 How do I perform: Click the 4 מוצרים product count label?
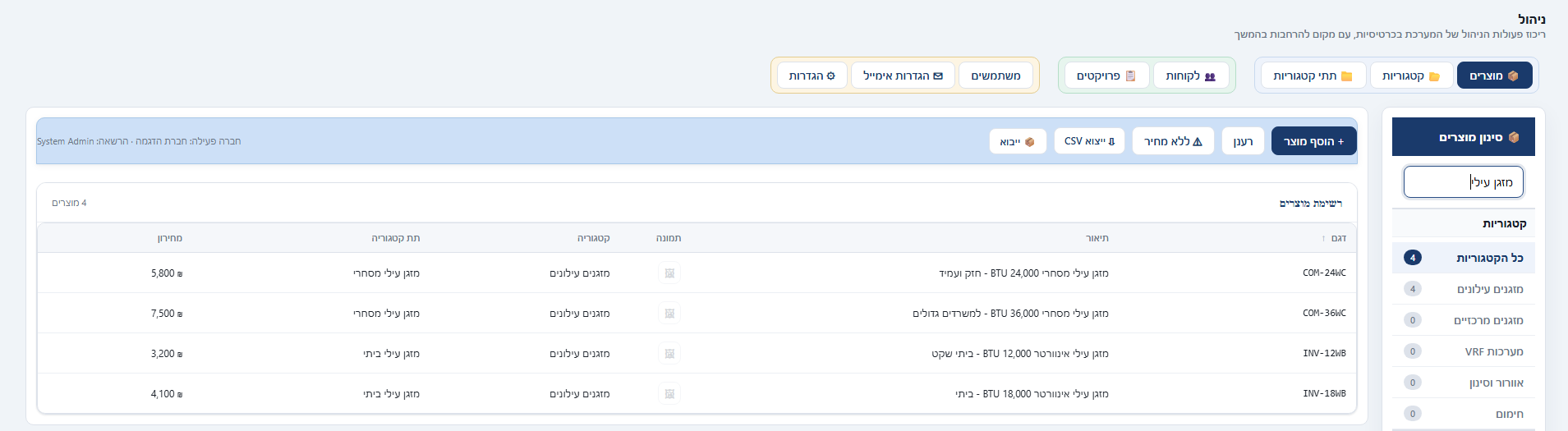coord(69,203)
